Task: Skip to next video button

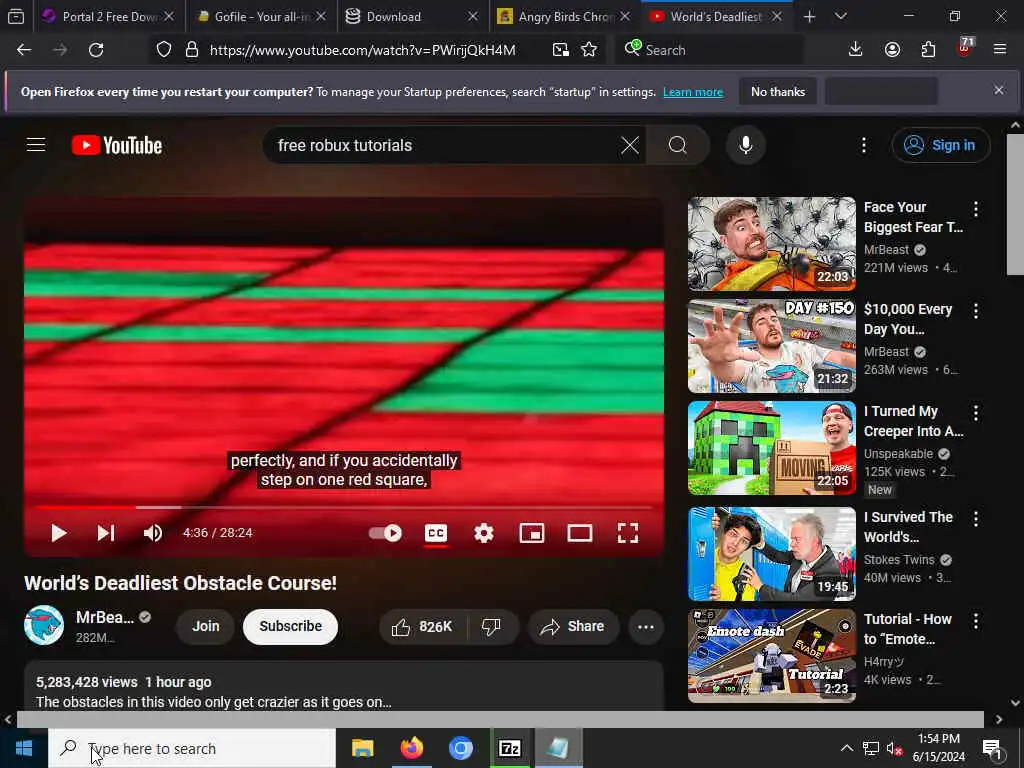Action: tap(106, 533)
